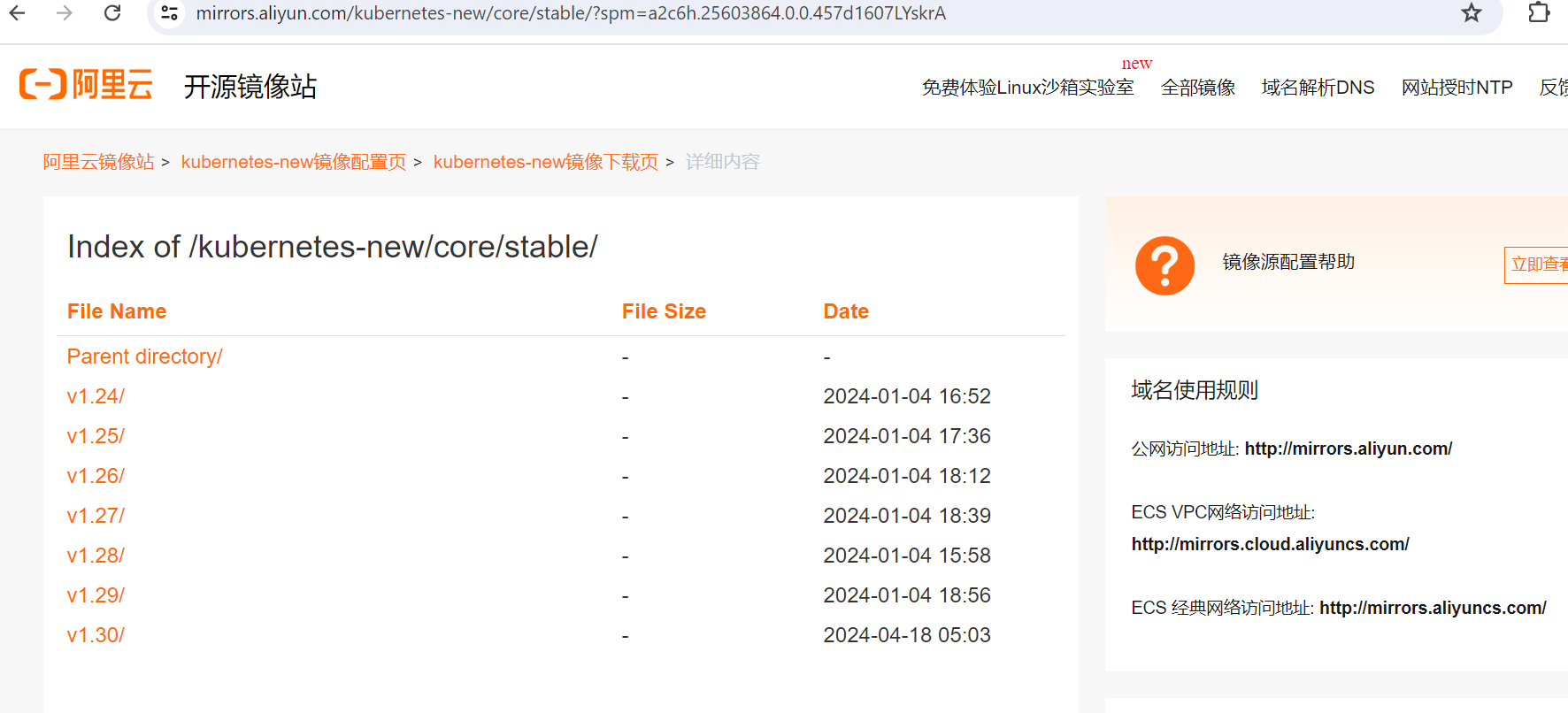
Task: Click the date 2024-01-04 18:39
Action: pos(907,516)
